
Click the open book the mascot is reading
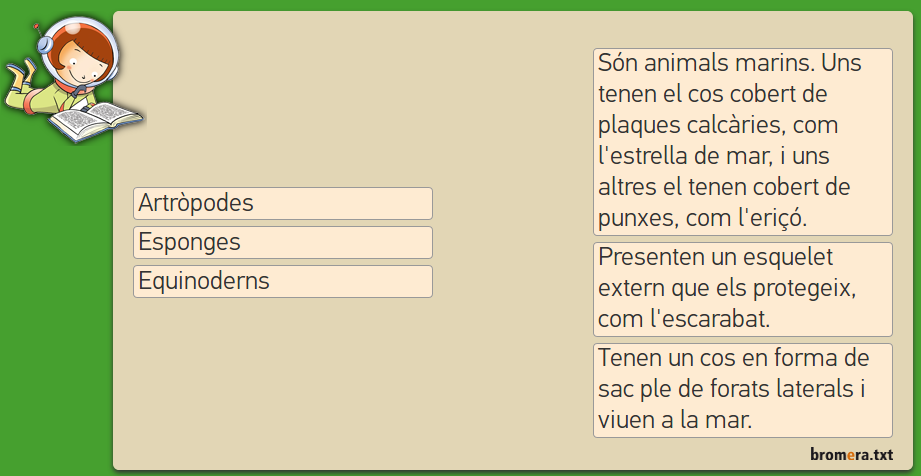96,120
